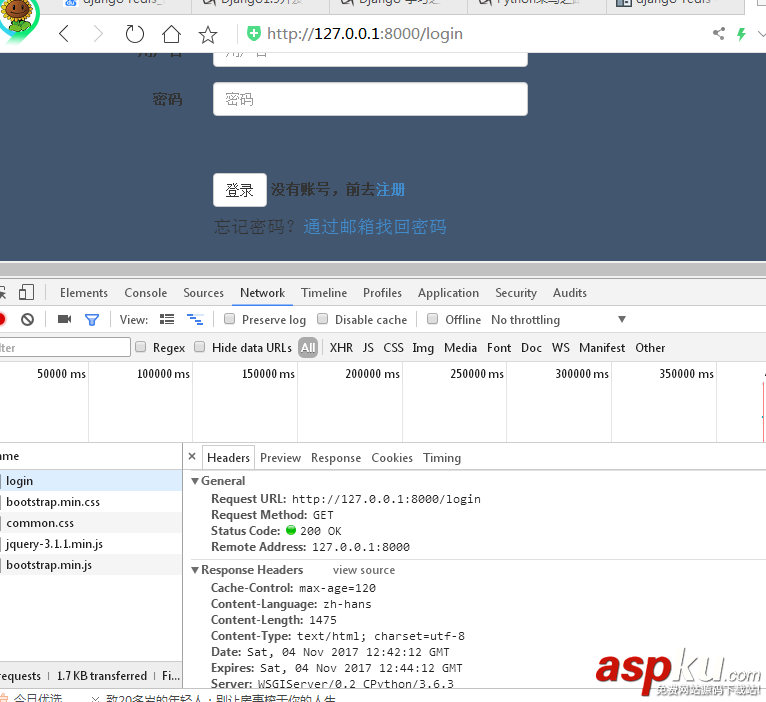Close the request details pane
766x702 pixels.
point(192,456)
